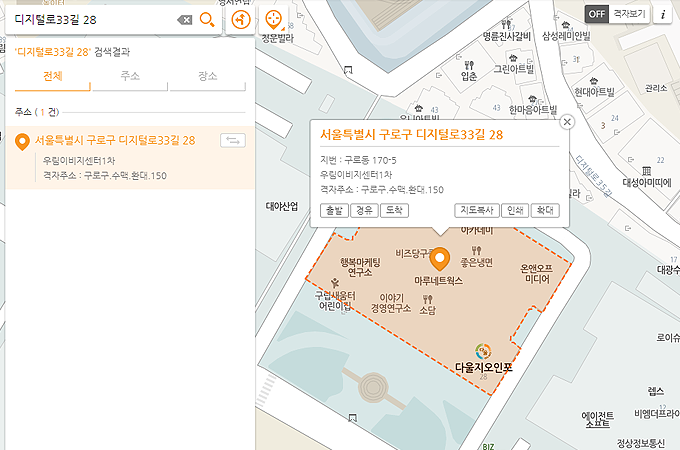The width and height of the screenshot is (680, 450).
Task: Switch to the 전체 results tab
Action: pyautogui.click(x=52, y=77)
